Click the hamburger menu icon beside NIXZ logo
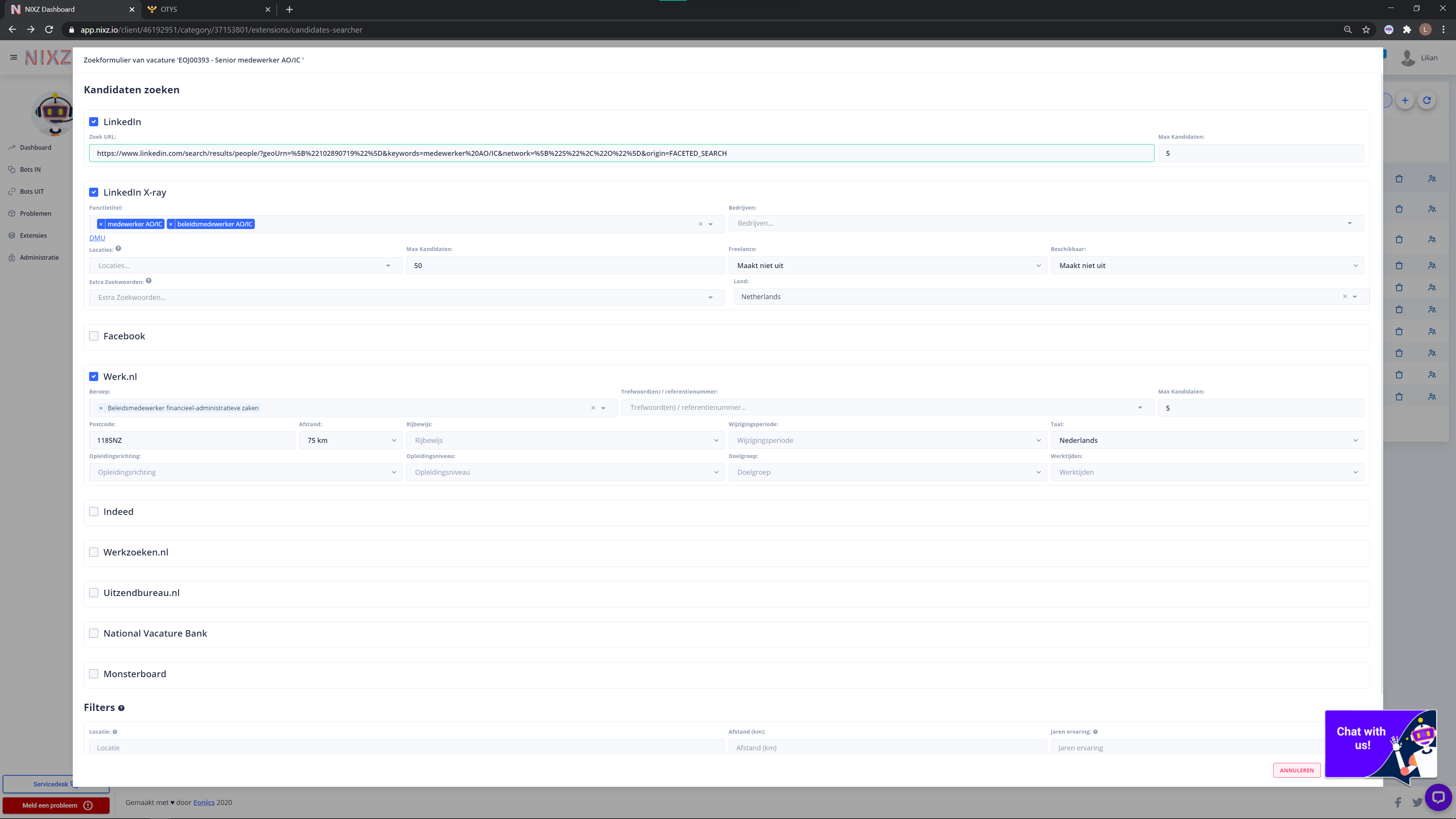The width and height of the screenshot is (1456, 819). coord(14,57)
